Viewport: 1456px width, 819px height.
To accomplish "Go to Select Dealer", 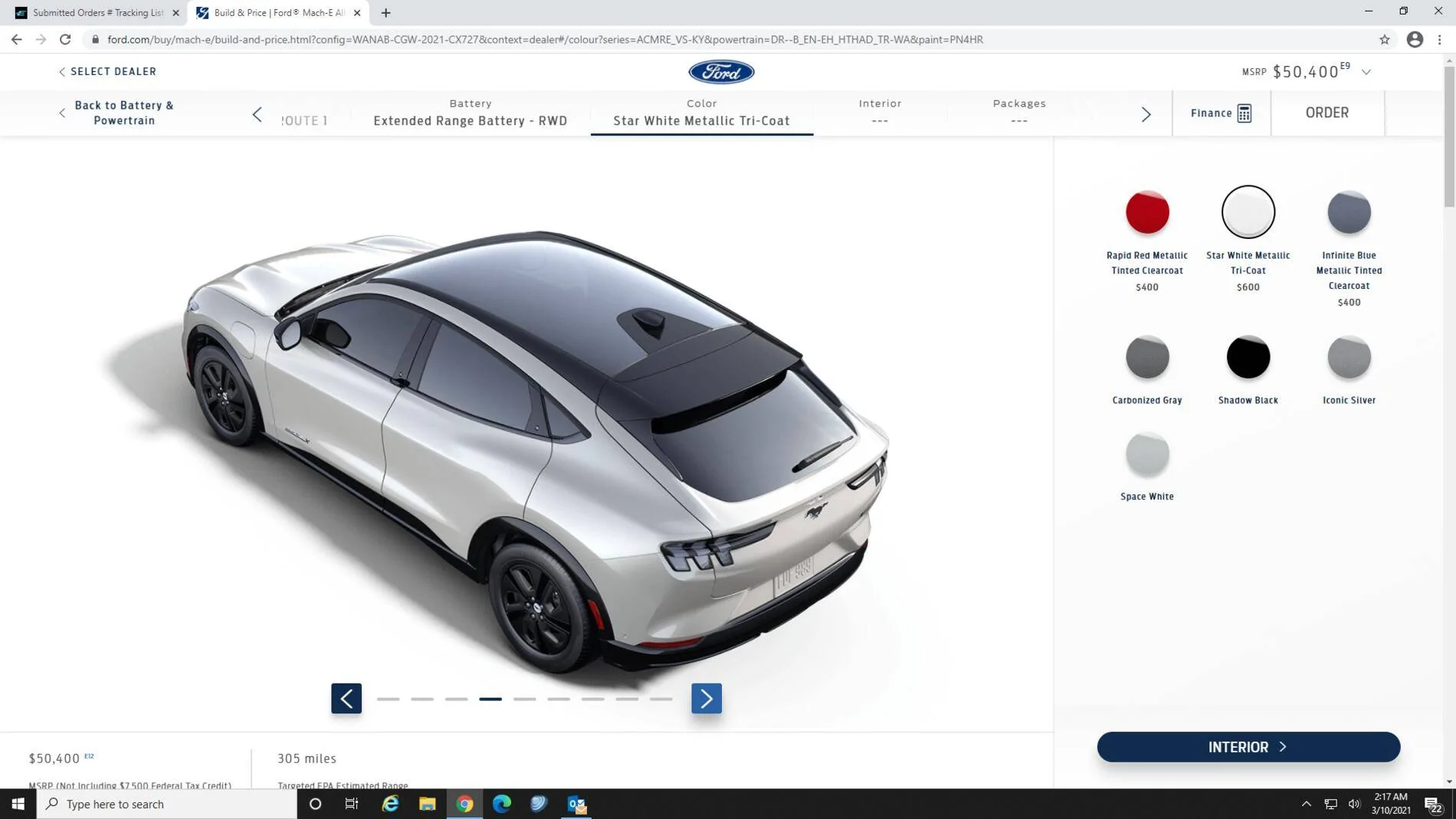I will 107,71.
